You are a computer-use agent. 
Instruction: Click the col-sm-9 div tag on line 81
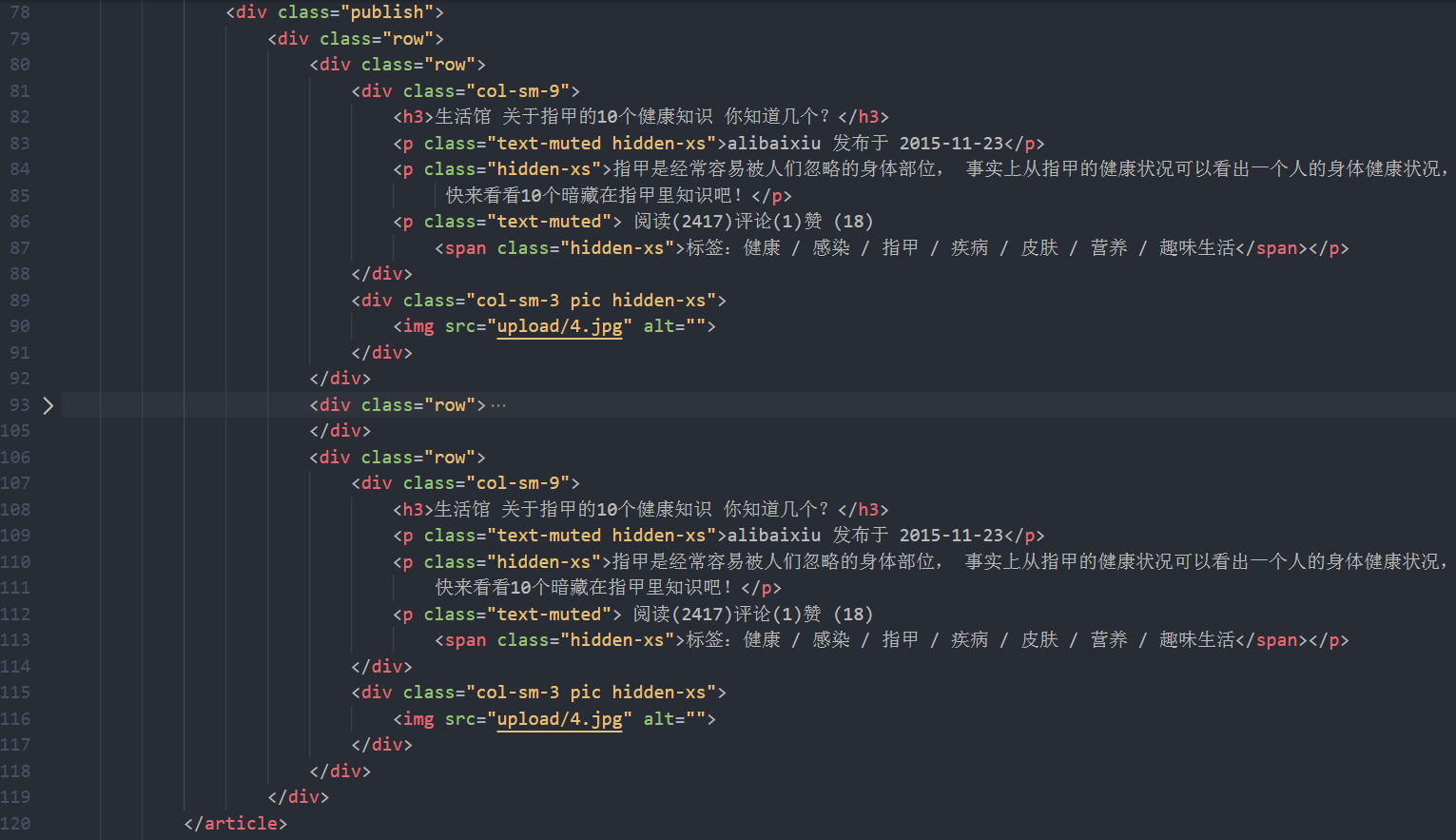pyautogui.click(x=466, y=91)
